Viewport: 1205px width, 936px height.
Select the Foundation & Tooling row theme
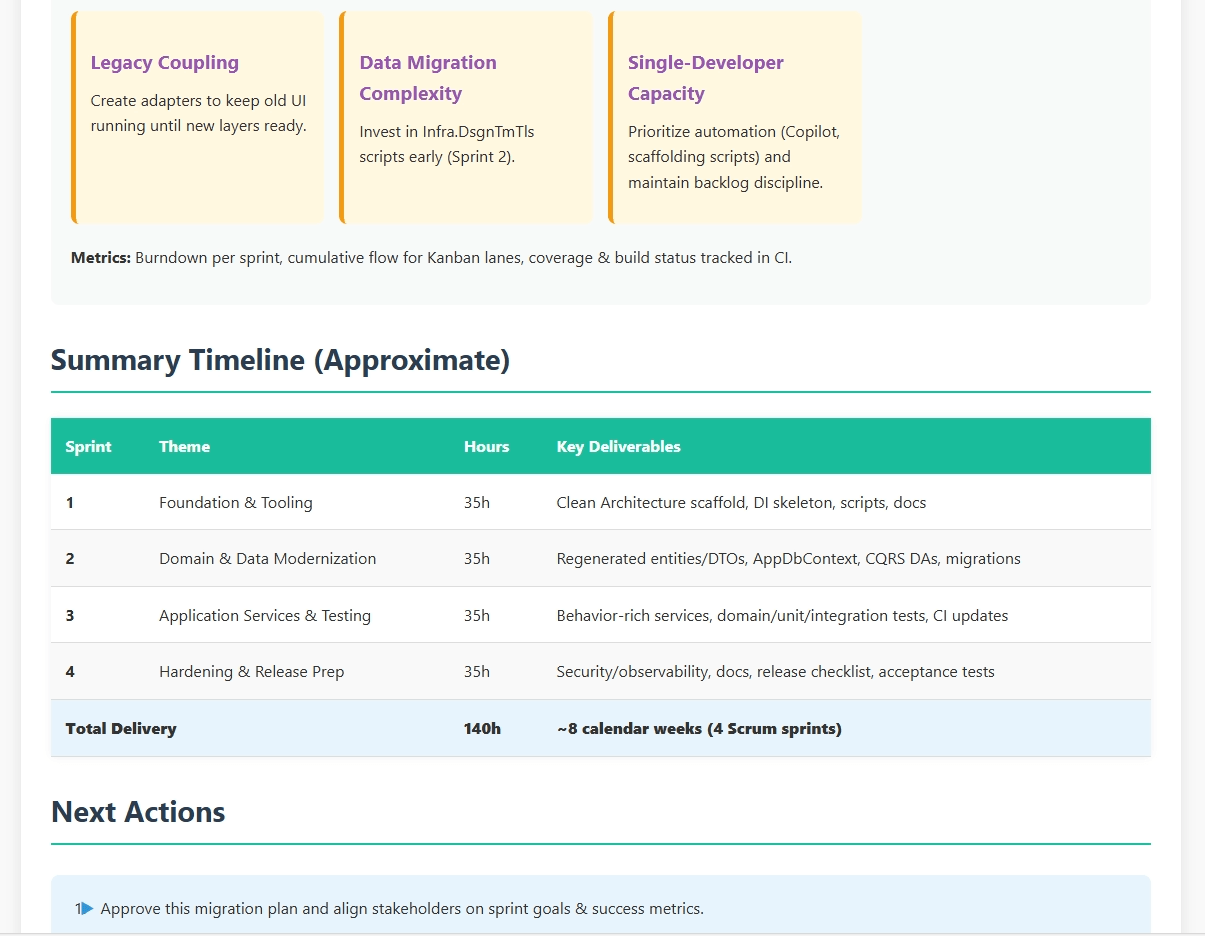(x=235, y=502)
